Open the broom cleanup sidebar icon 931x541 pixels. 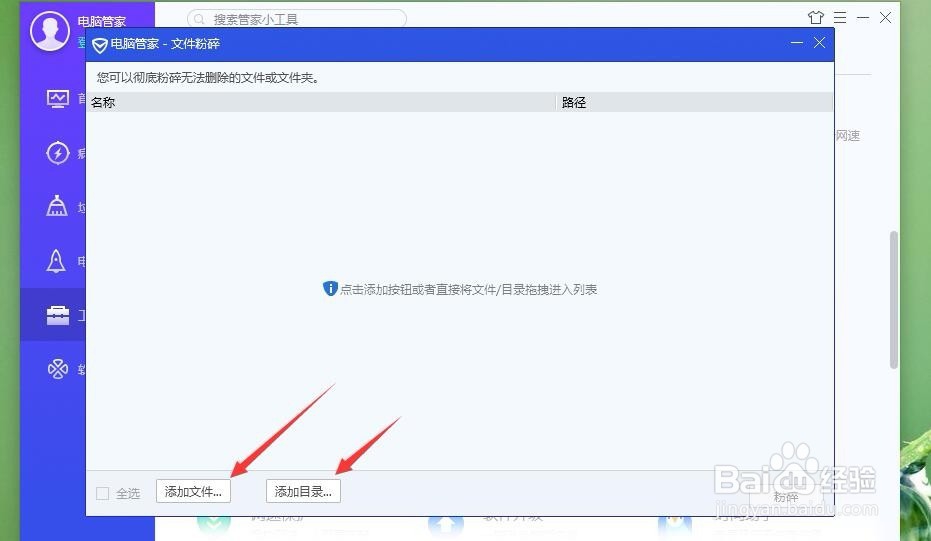point(57,205)
